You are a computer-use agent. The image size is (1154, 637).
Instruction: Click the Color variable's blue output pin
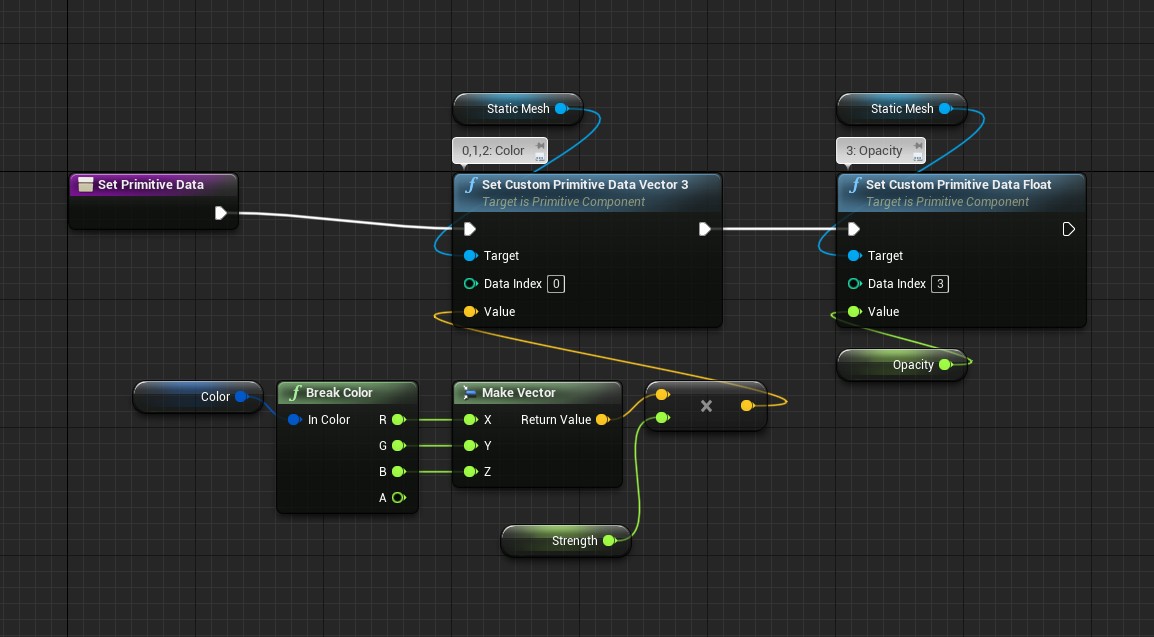(x=241, y=397)
